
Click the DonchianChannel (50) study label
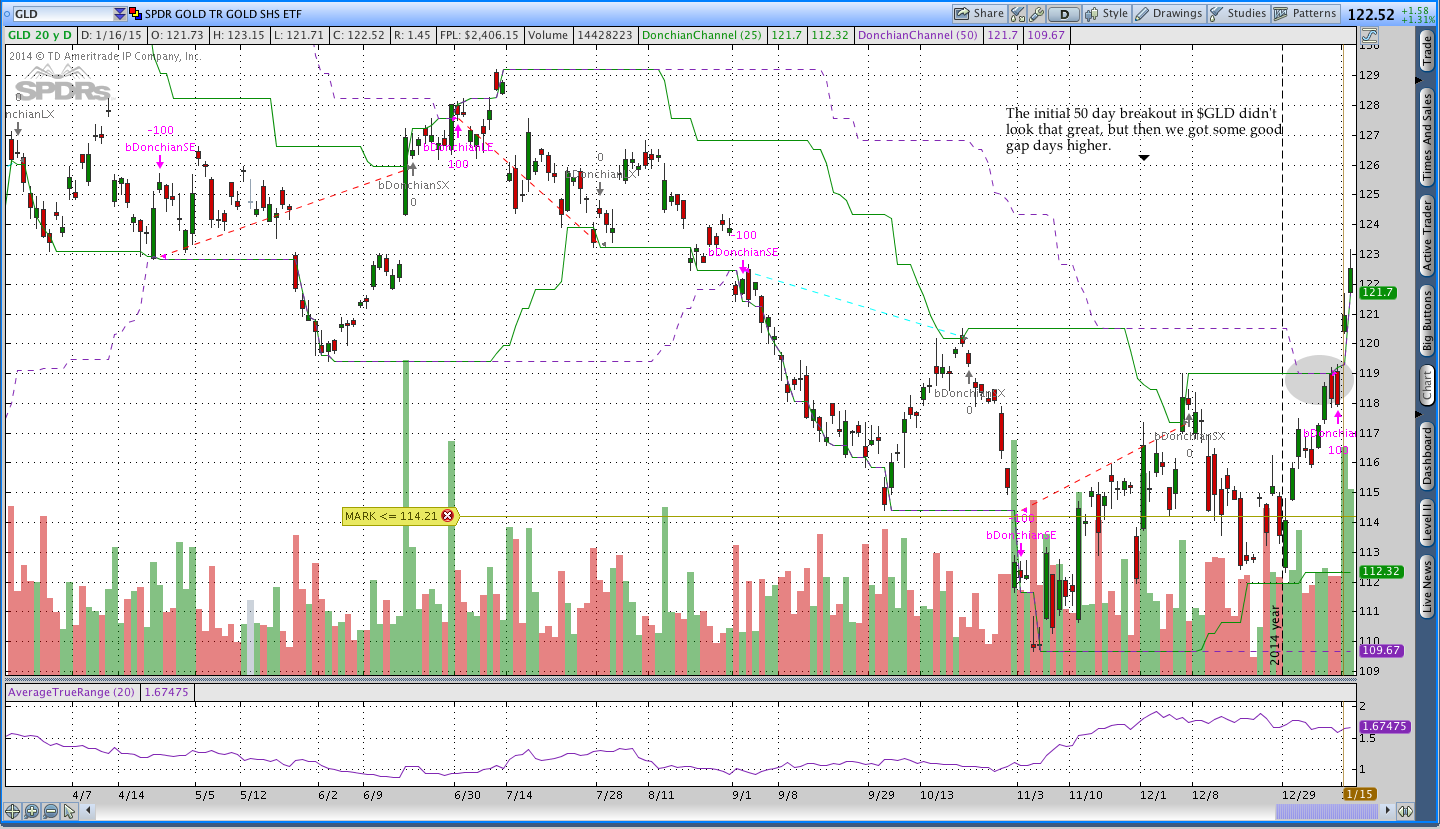click(x=919, y=34)
